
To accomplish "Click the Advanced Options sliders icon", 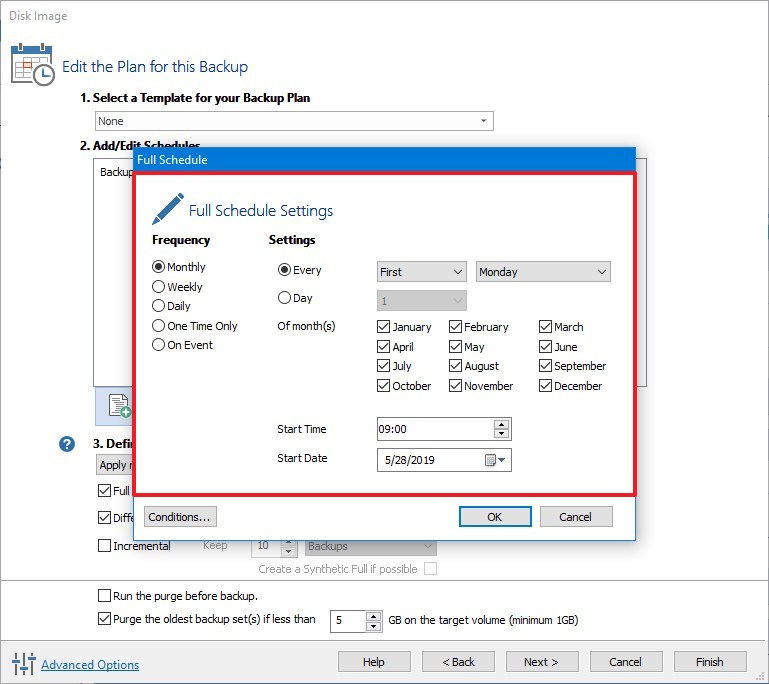I will [x=23, y=664].
